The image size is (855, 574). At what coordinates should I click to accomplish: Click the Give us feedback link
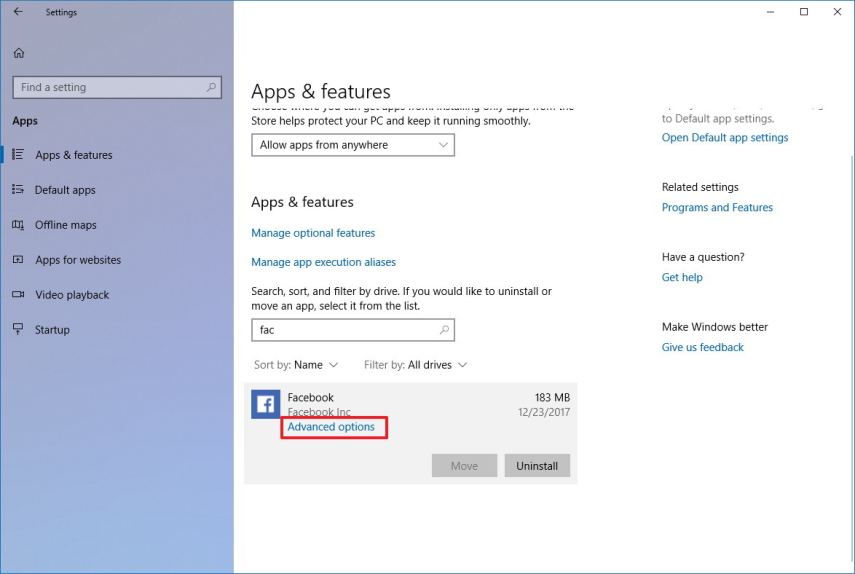tap(703, 347)
